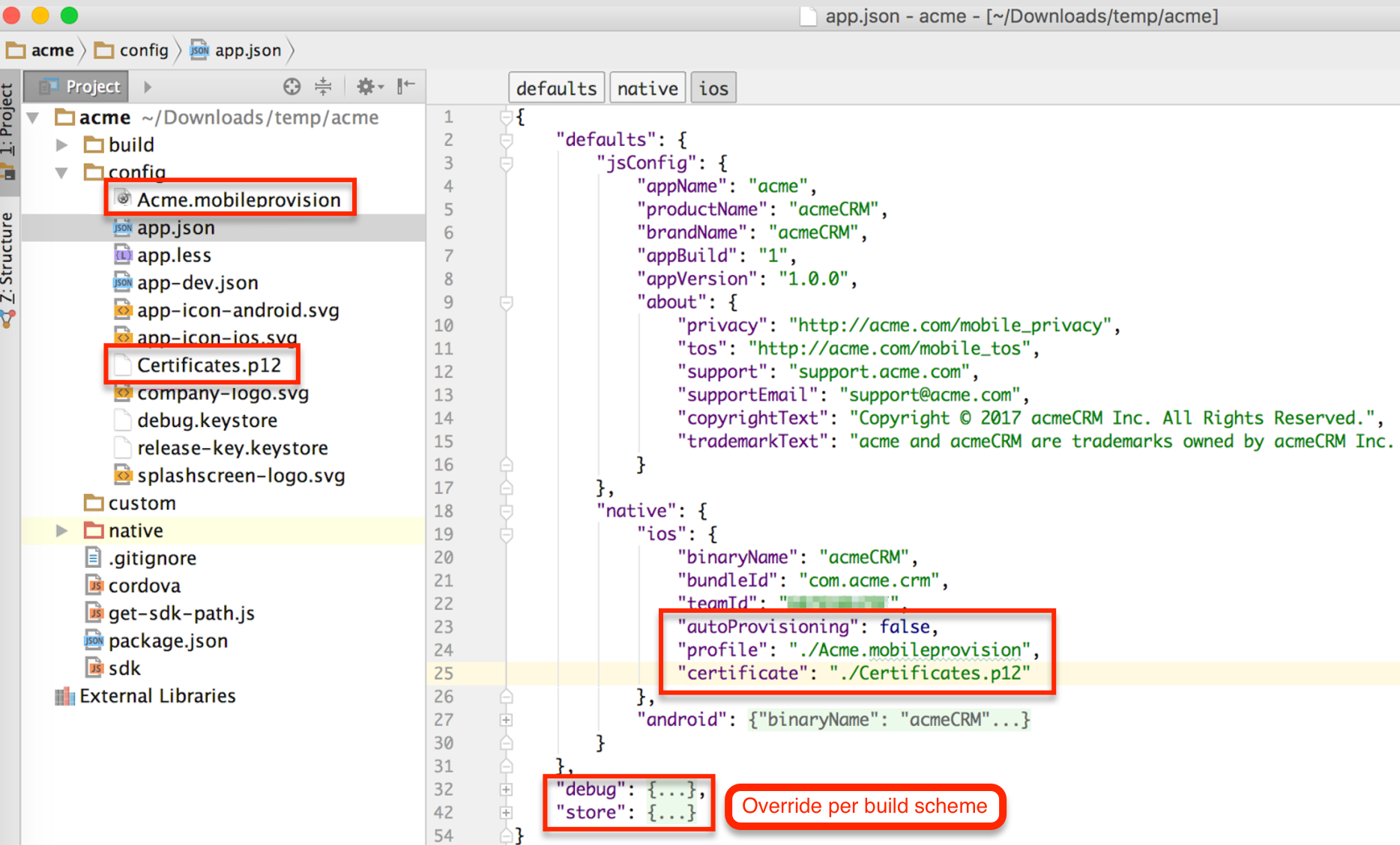Select External Libraries node
Viewport: 1400px width, 845px height.
pos(157,696)
